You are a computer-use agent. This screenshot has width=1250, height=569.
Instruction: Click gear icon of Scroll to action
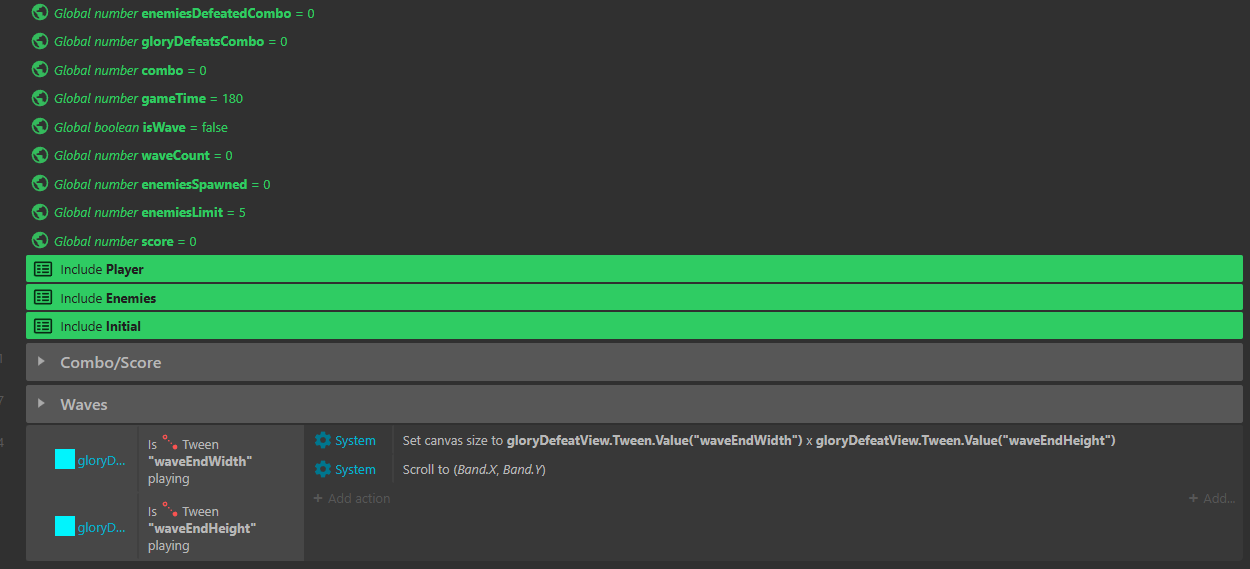coord(323,469)
